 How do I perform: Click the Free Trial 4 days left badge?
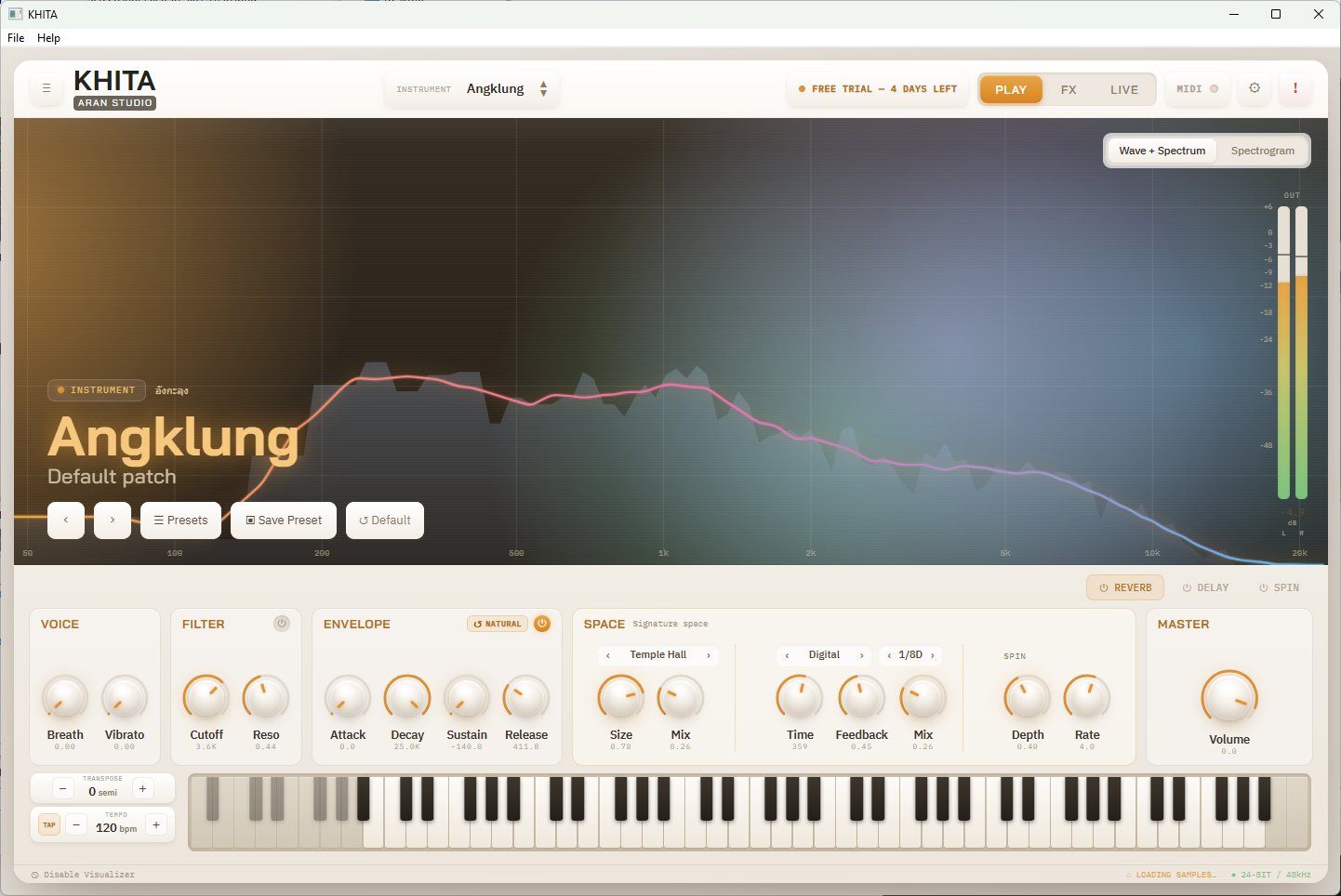[878, 89]
